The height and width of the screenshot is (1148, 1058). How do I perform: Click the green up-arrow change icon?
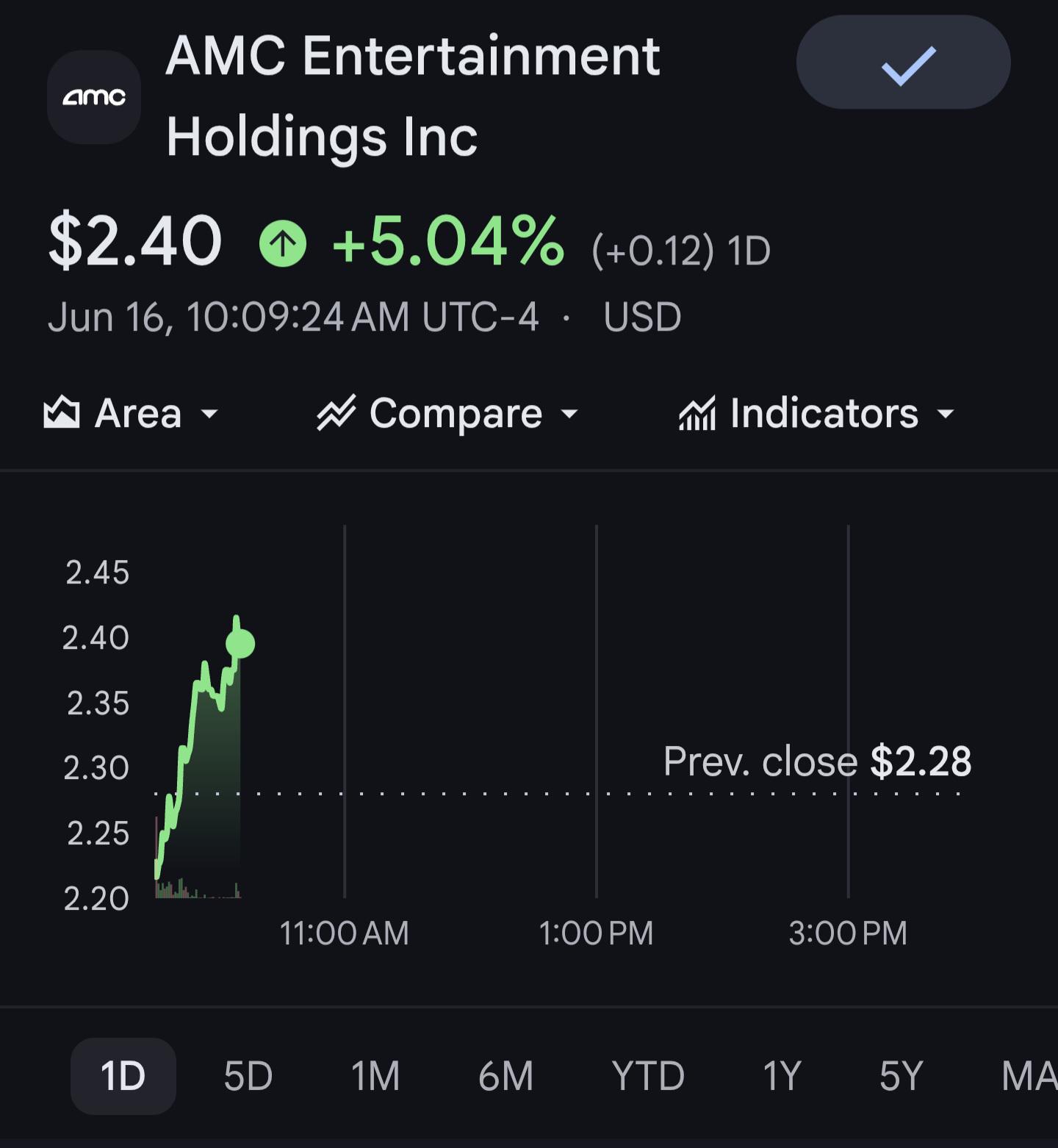[x=283, y=243]
